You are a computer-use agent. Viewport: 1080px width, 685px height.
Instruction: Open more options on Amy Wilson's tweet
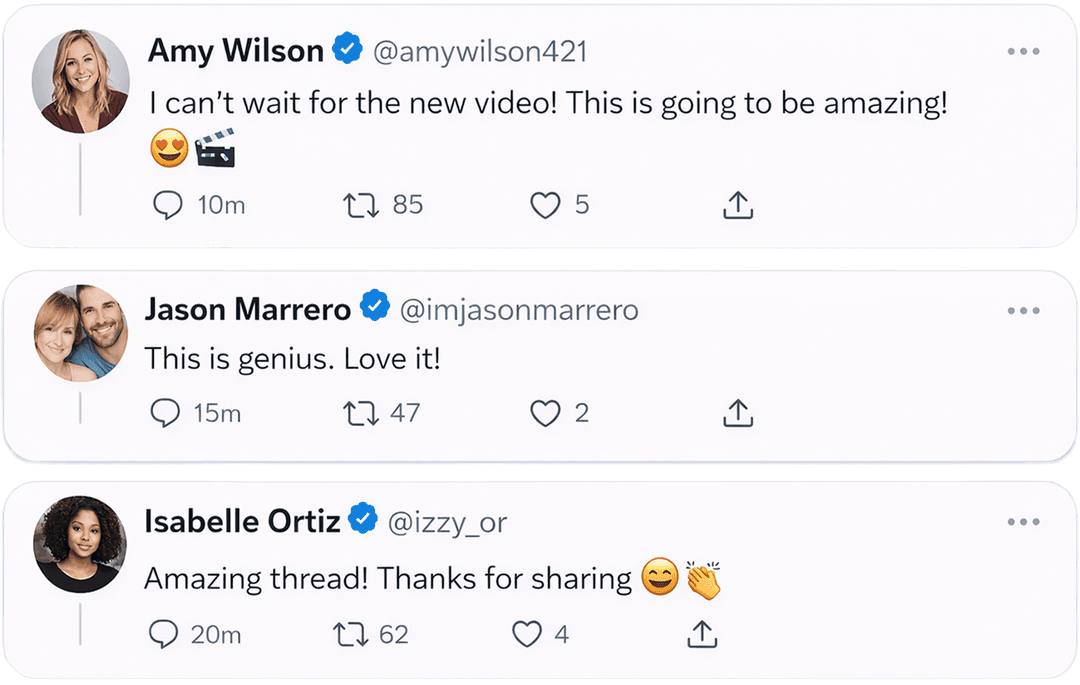pos(1023,52)
